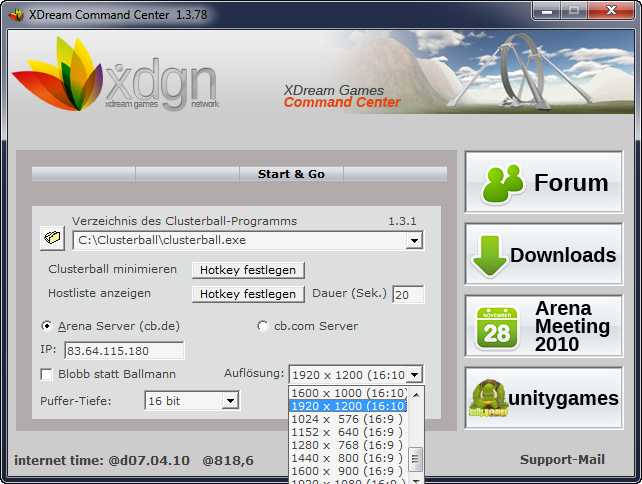This screenshot has height=484, width=642.
Task: Choose 1600 x 900 (16:9) resolution
Action: pos(349,471)
